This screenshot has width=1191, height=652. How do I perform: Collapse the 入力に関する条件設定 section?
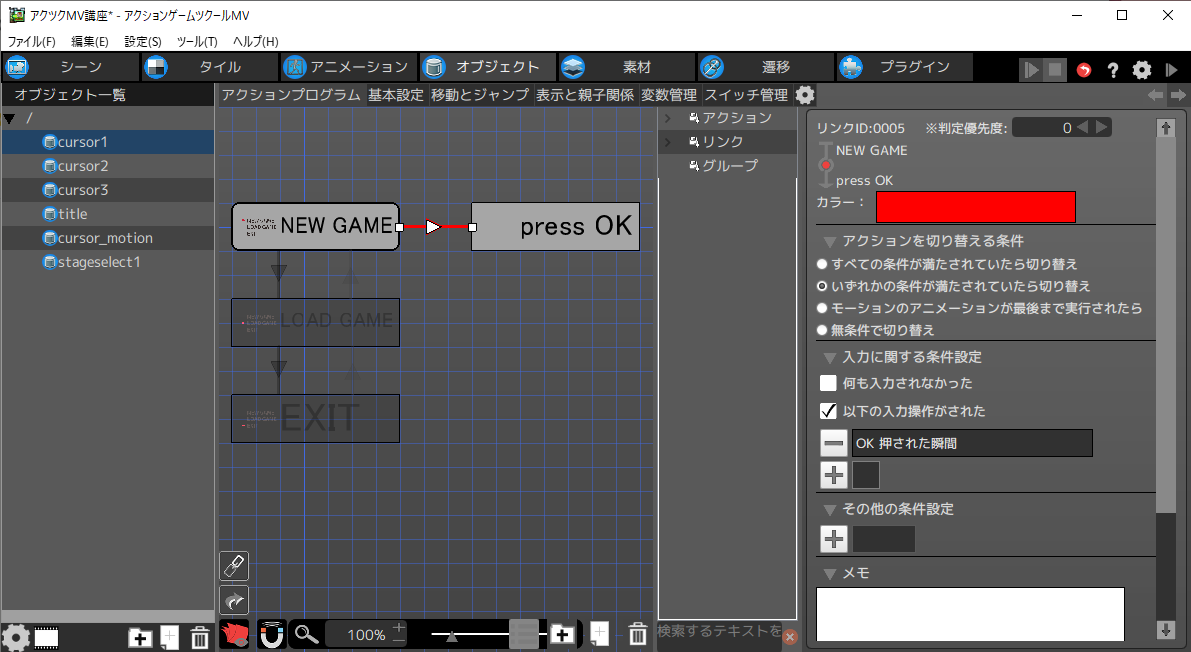click(829, 357)
